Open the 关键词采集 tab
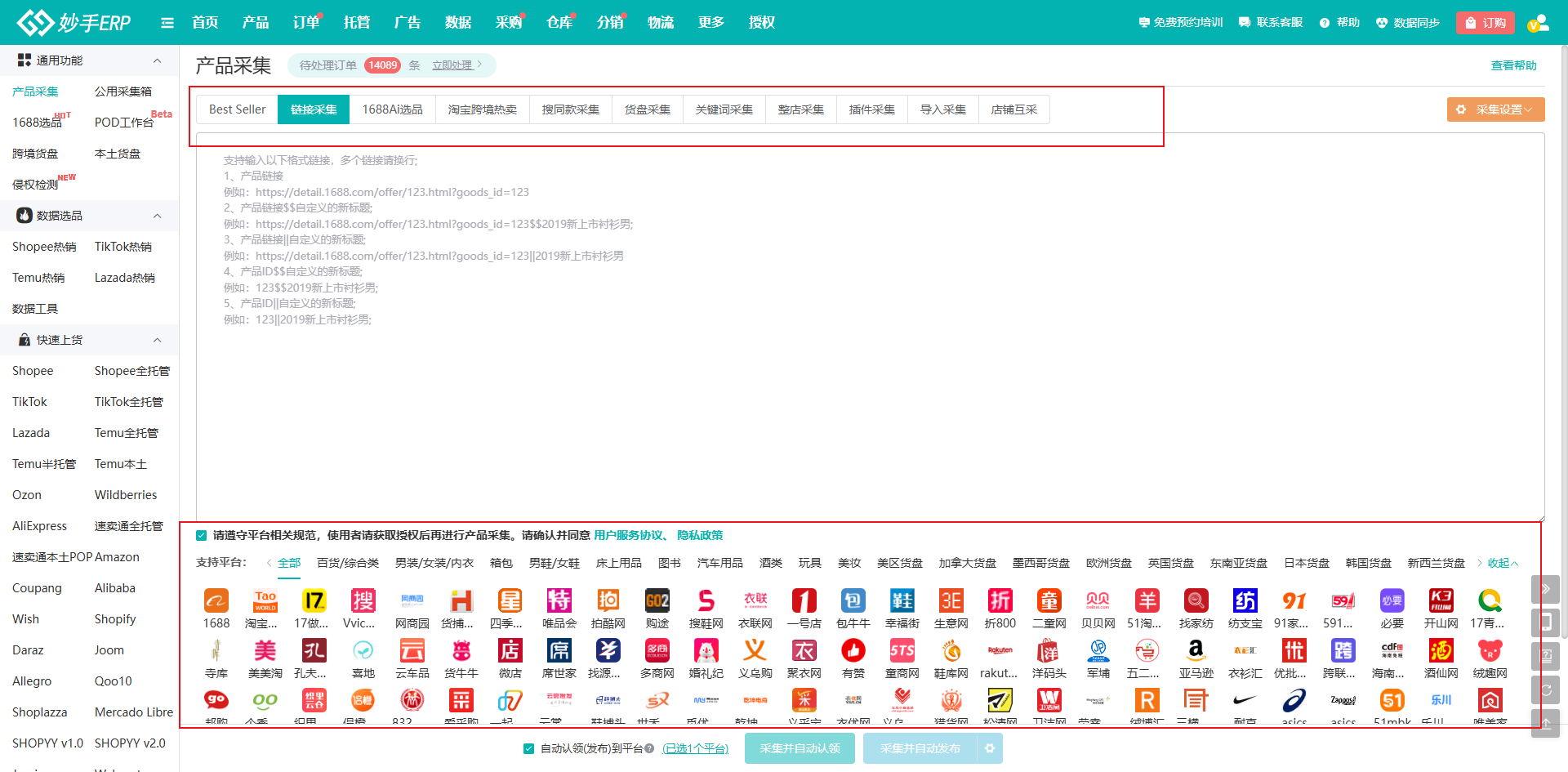 (x=724, y=109)
